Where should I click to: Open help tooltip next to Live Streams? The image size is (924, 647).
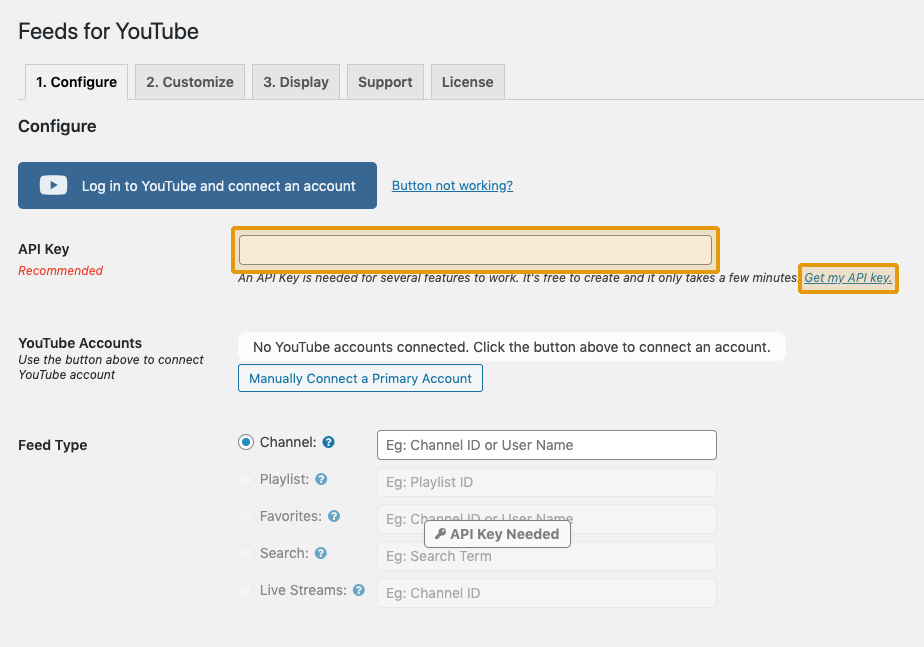click(x=358, y=589)
